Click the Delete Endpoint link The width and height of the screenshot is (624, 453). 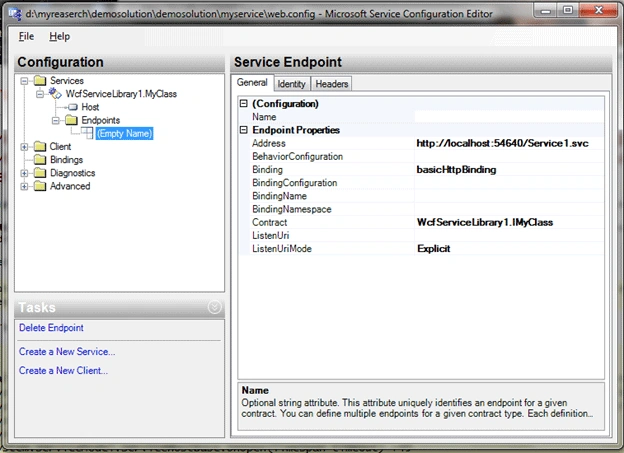coord(51,328)
